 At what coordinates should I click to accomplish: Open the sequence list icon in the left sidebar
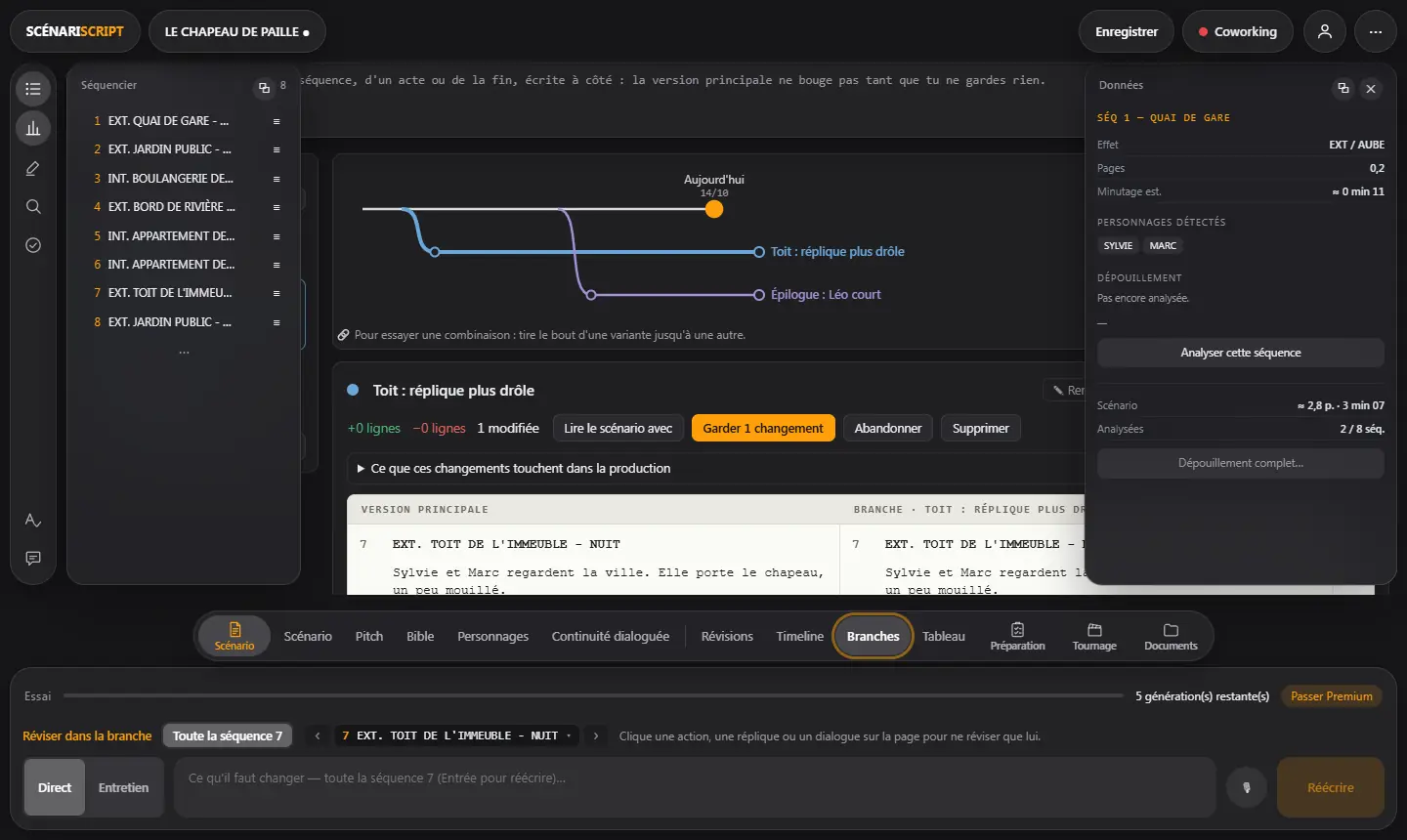[x=33, y=89]
